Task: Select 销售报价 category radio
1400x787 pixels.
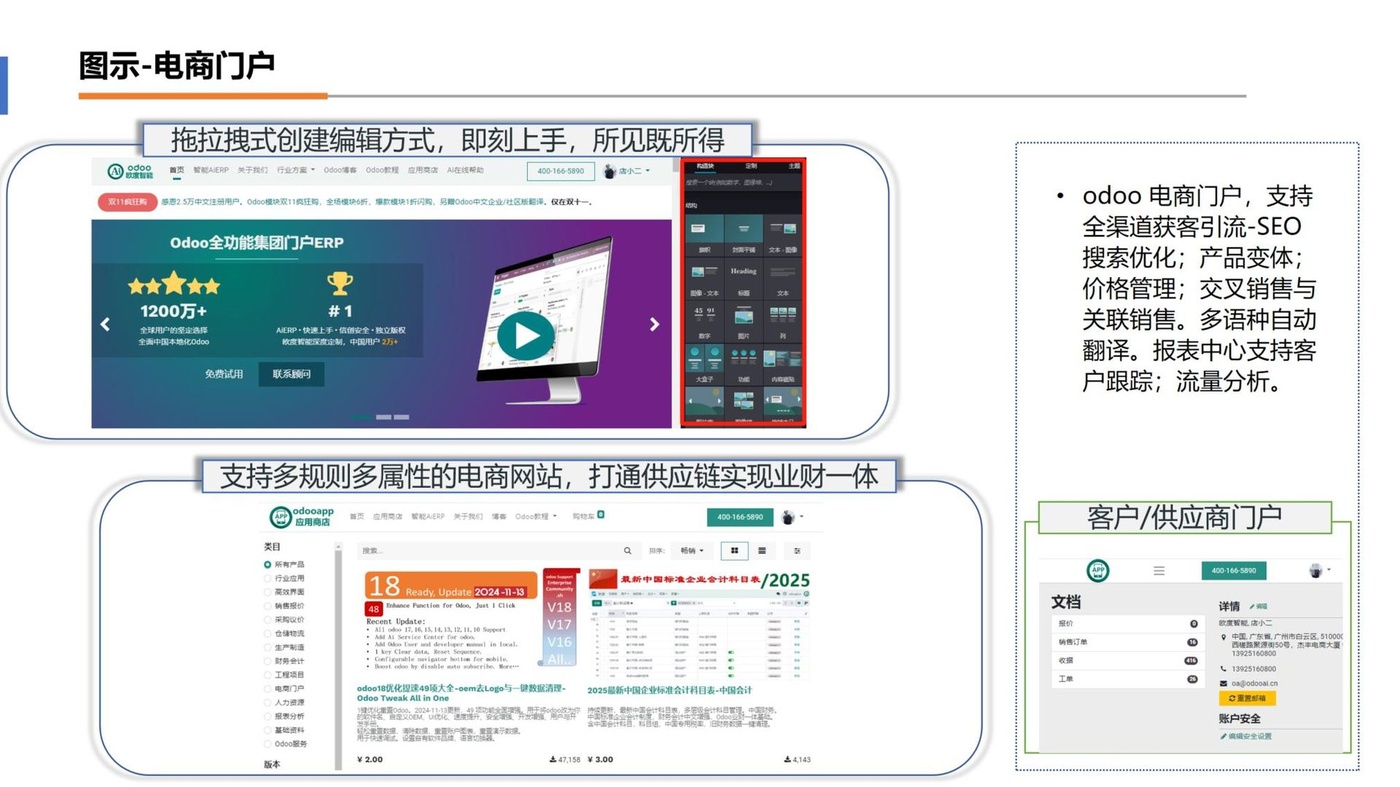Action: tap(267, 606)
